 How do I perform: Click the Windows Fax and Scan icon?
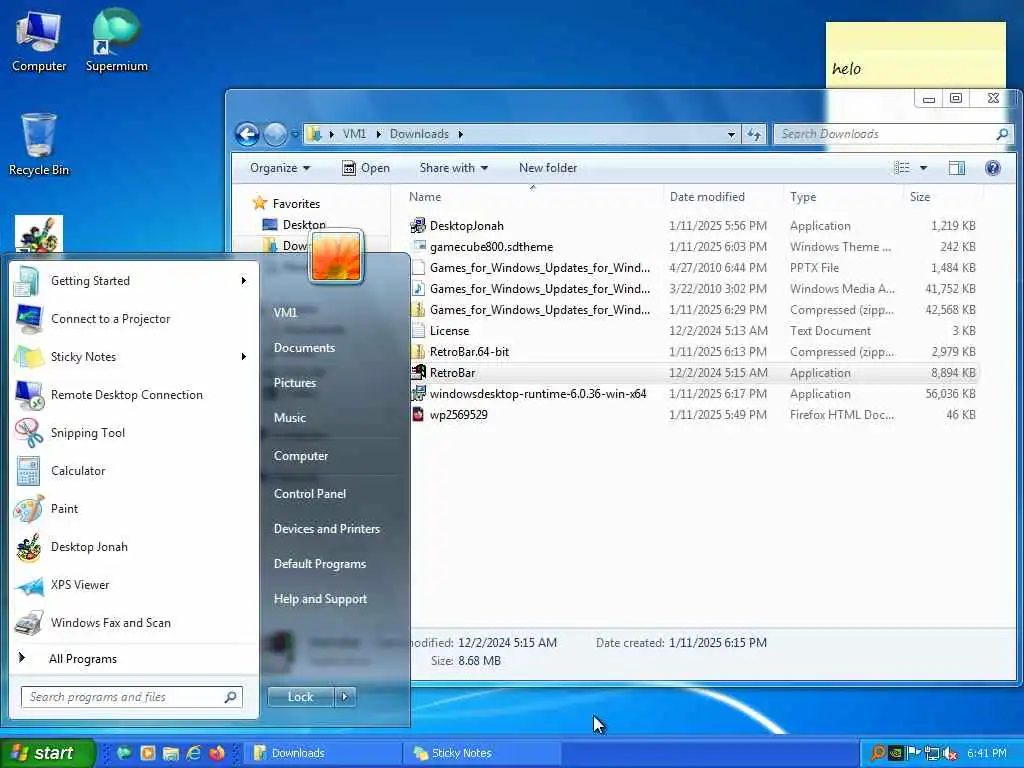[x=29, y=623]
